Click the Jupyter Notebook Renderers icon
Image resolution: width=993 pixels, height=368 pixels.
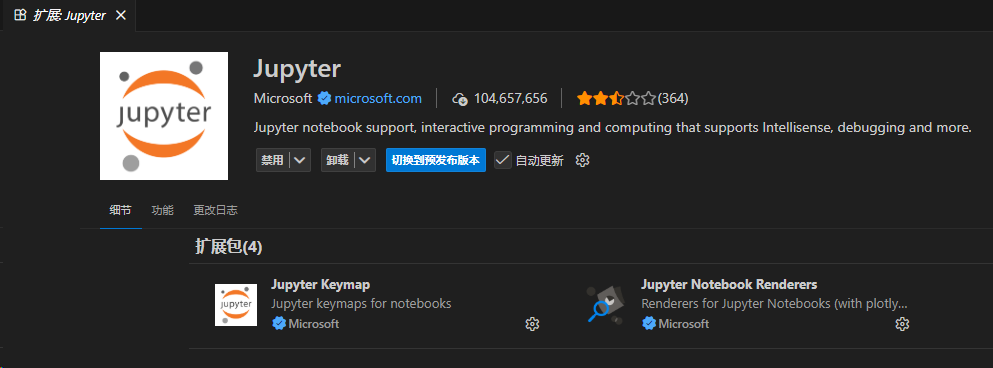tap(605, 305)
